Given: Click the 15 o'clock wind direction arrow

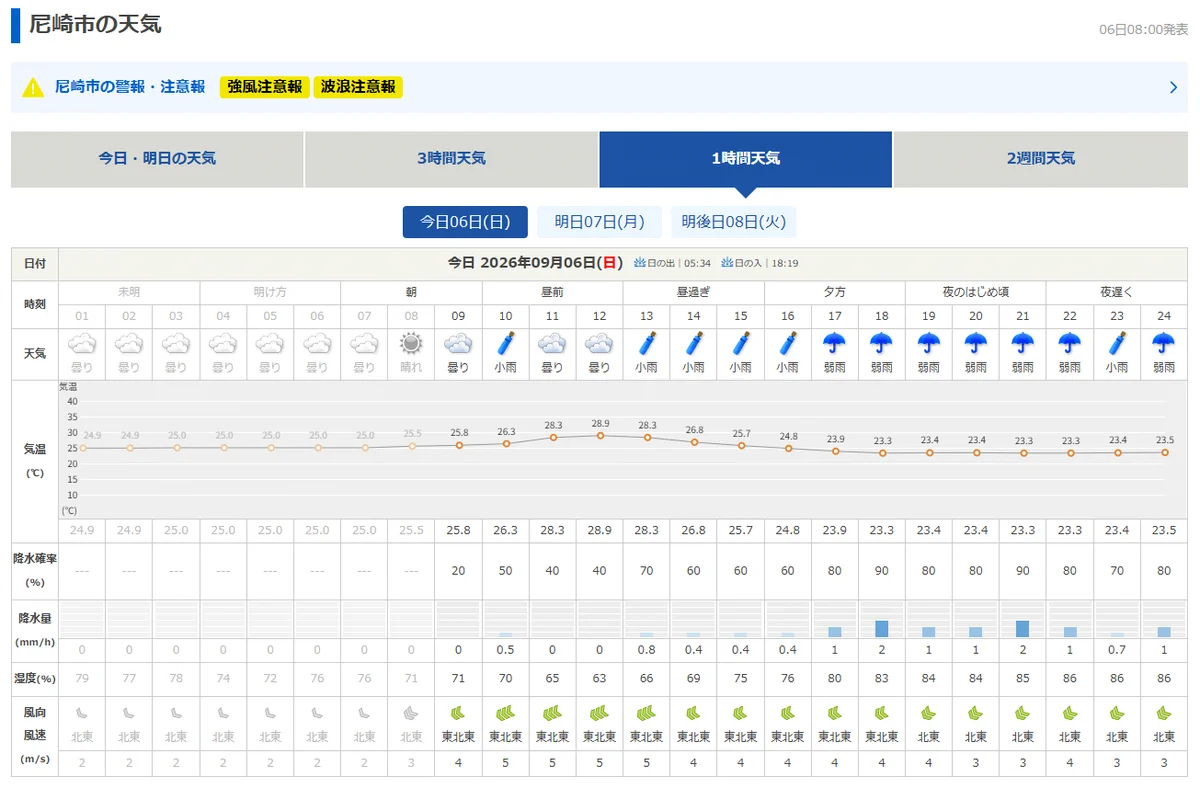Looking at the screenshot, I should point(740,713).
